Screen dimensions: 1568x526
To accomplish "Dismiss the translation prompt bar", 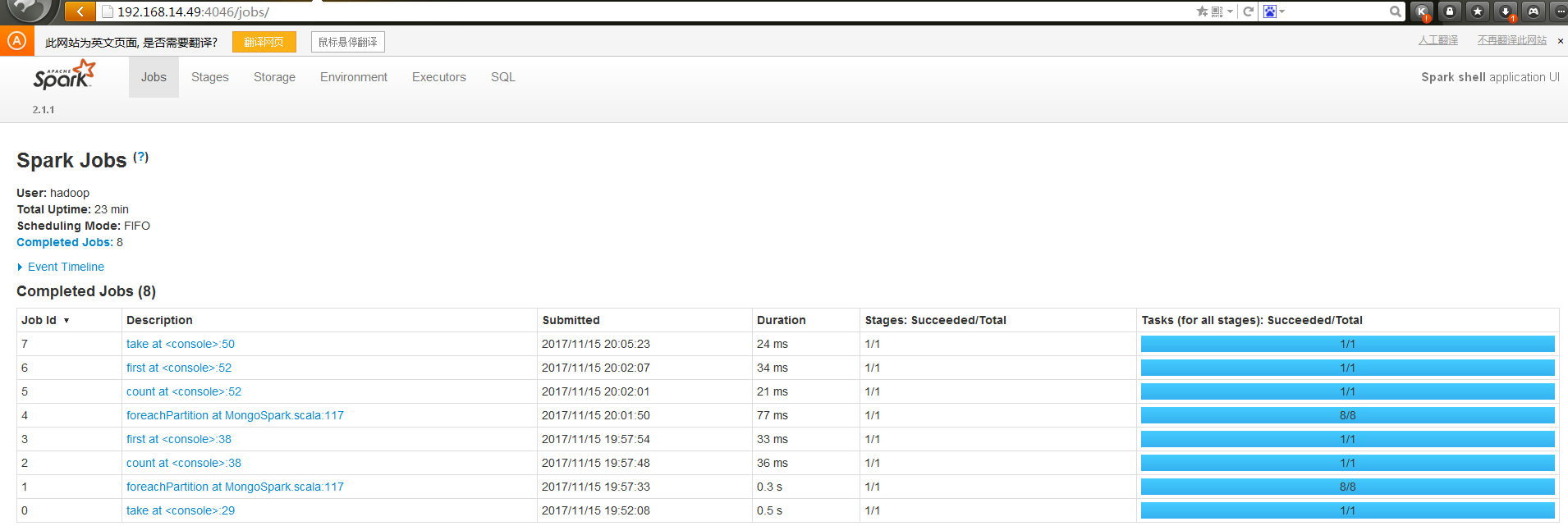I will pyautogui.click(x=1560, y=41).
